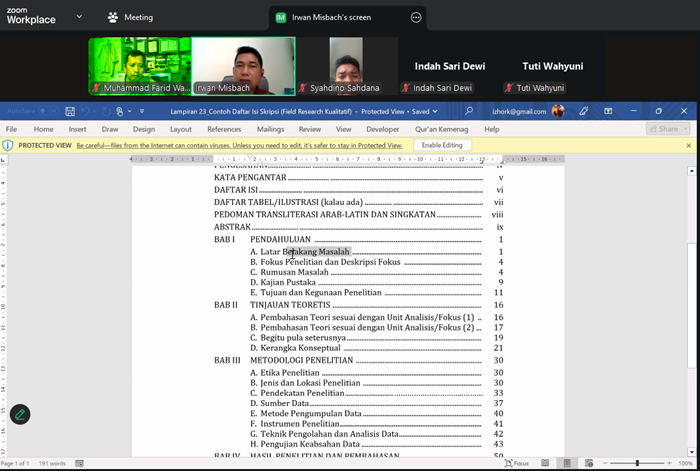The image size is (700, 471).
Task: Enable Focus mode in status bar
Action: 517,463
